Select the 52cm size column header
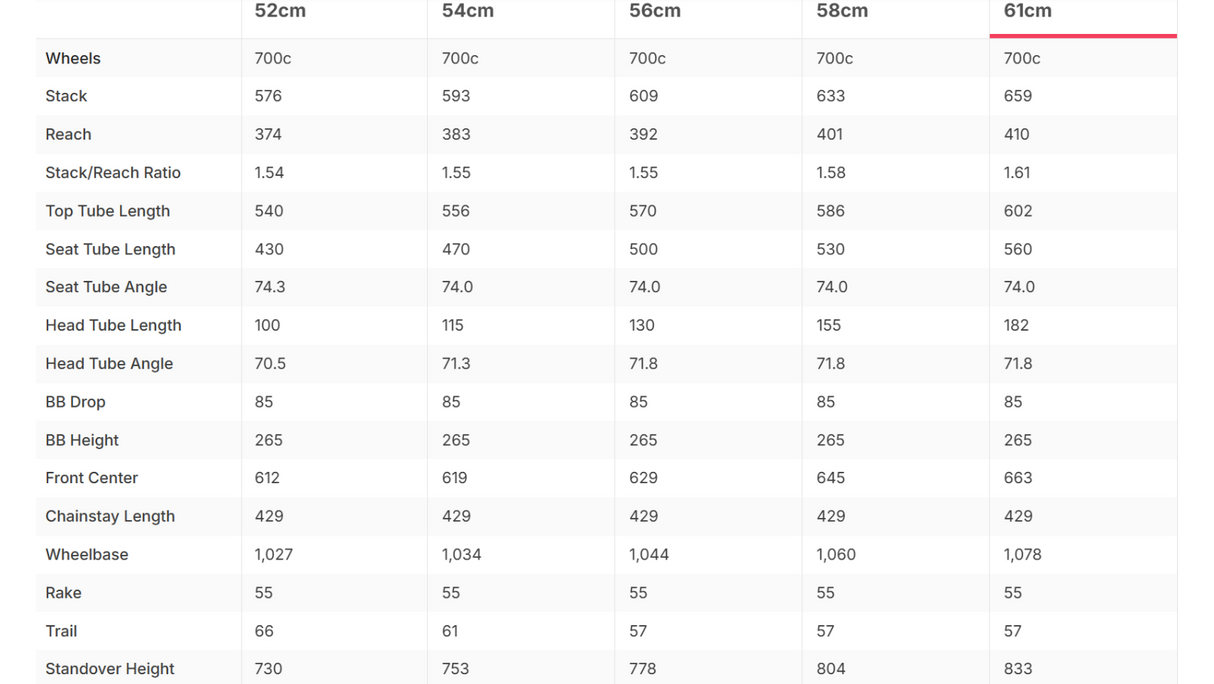Image resolution: width=1214 pixels, height=684 pixels. tap(280, 11)
